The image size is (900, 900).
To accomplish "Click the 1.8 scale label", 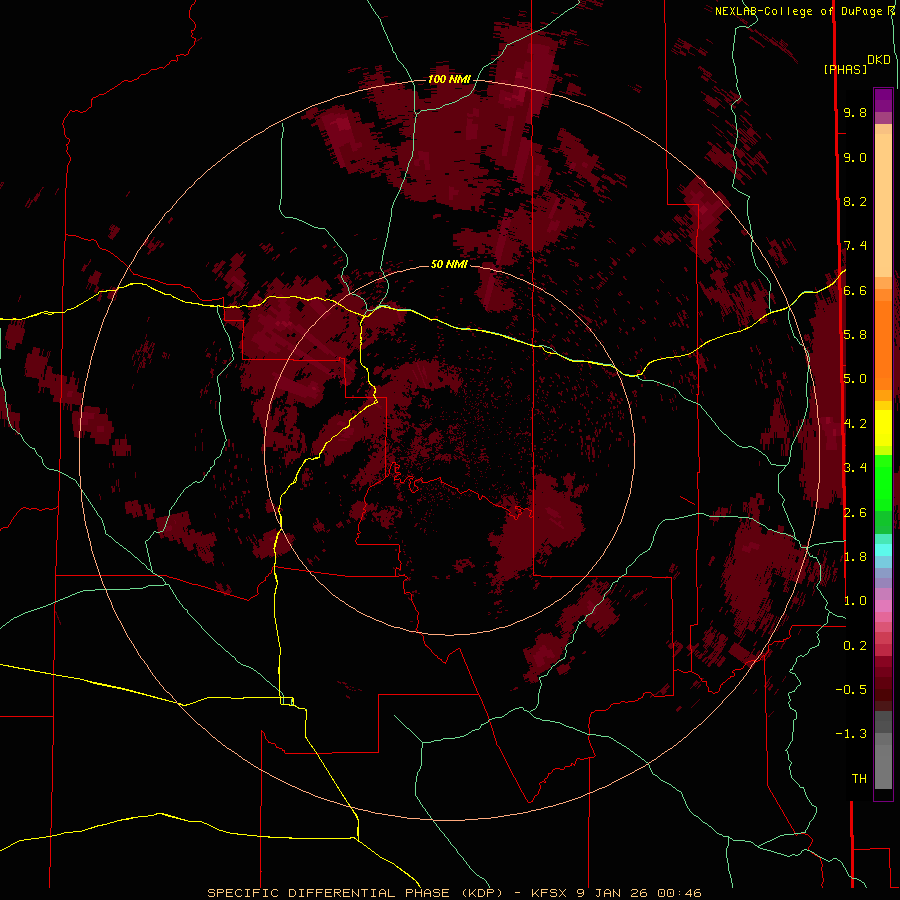I will [x=855, y=557].
